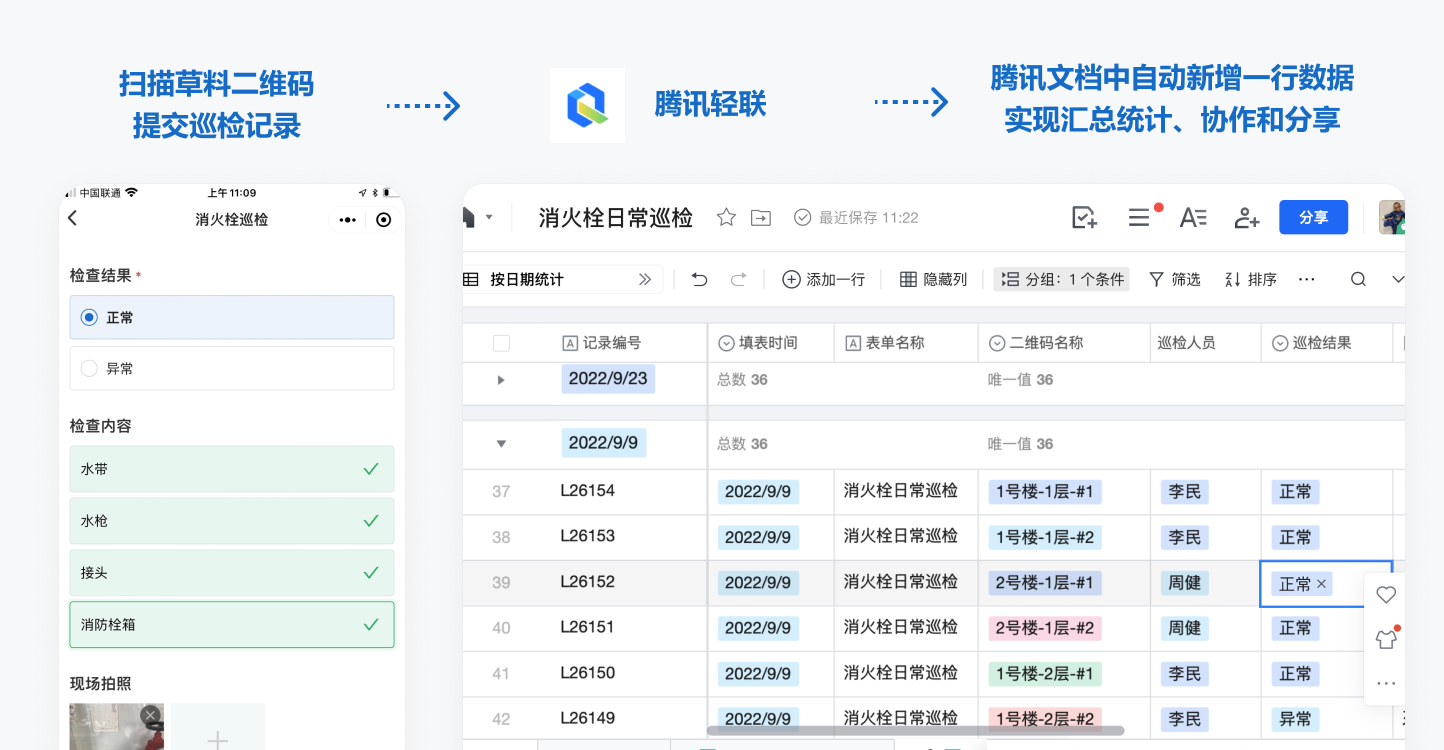
Task: Move document to folder icon
Action: point(761,217)
